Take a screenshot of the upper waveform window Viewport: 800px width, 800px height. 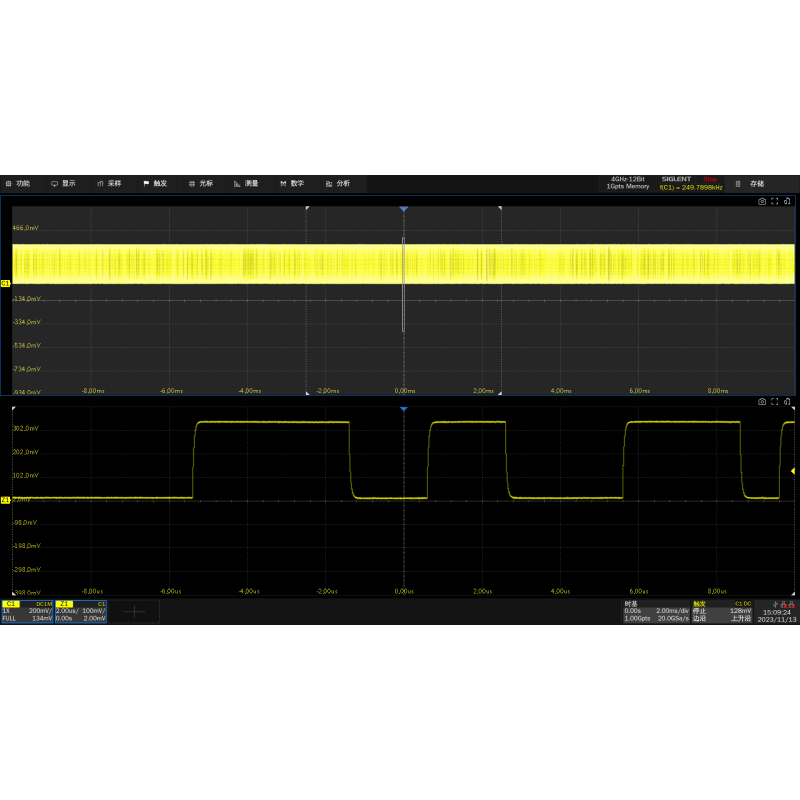pos(762,201)
